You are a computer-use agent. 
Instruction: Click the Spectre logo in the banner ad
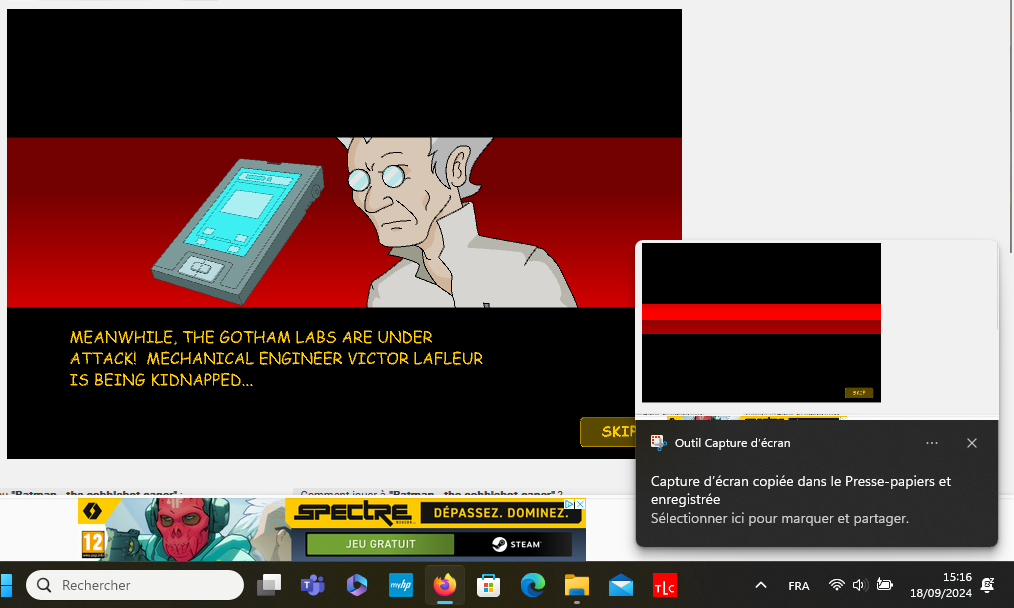click(x=353, y=513)
